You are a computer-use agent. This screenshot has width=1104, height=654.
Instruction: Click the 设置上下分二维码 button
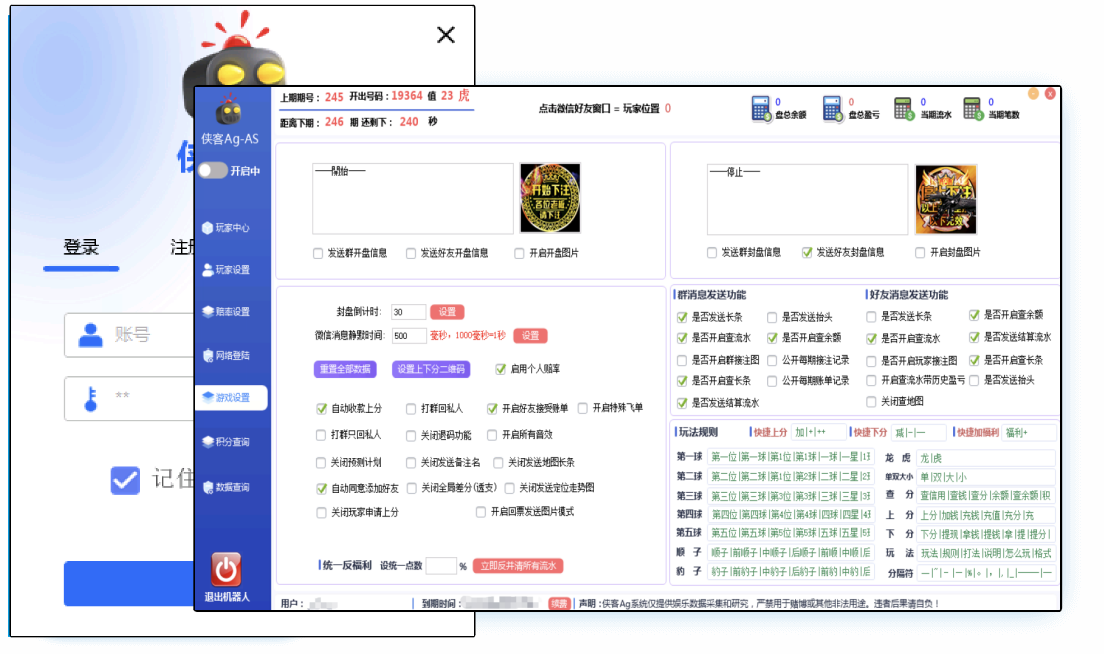click(430, 369)
